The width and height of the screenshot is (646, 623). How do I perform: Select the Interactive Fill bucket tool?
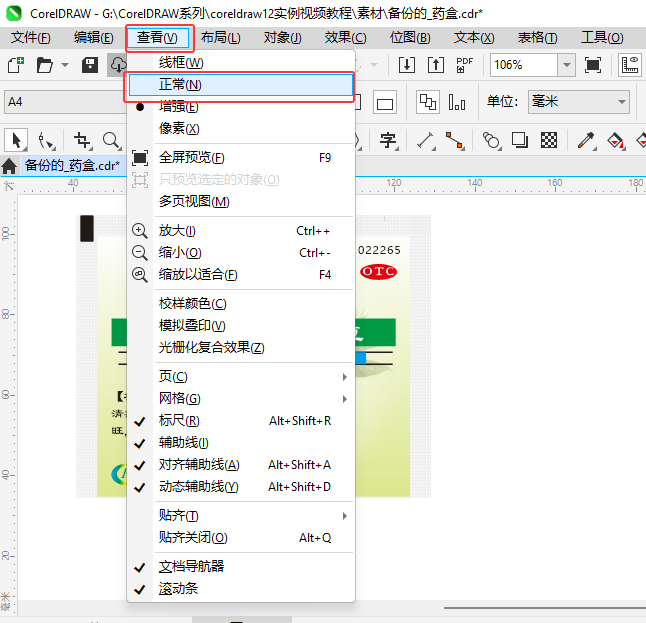(616, 141)
